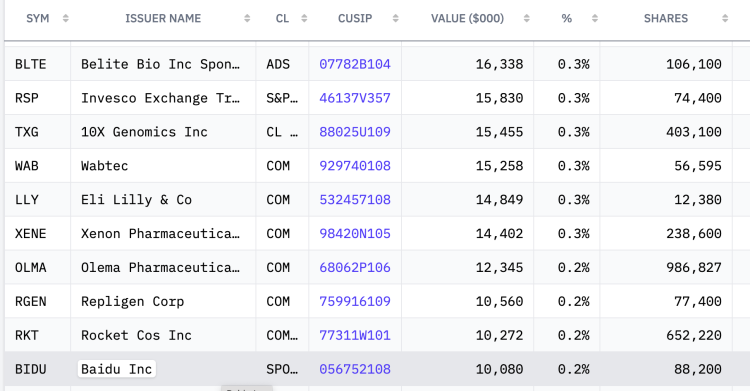Sort by CL column arrows
The width and height of the screenshot is (750, 391).
(x=304, y=19)
